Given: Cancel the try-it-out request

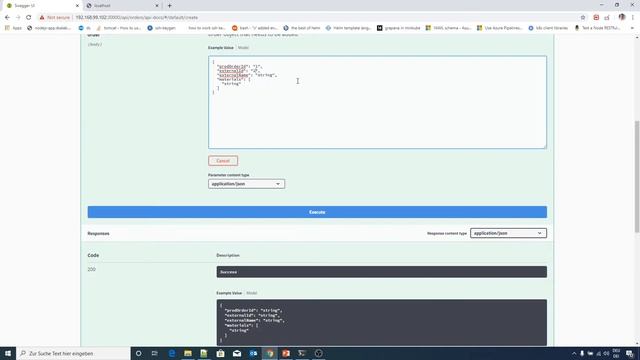Looking at the screenshot, I should [223, 161].
